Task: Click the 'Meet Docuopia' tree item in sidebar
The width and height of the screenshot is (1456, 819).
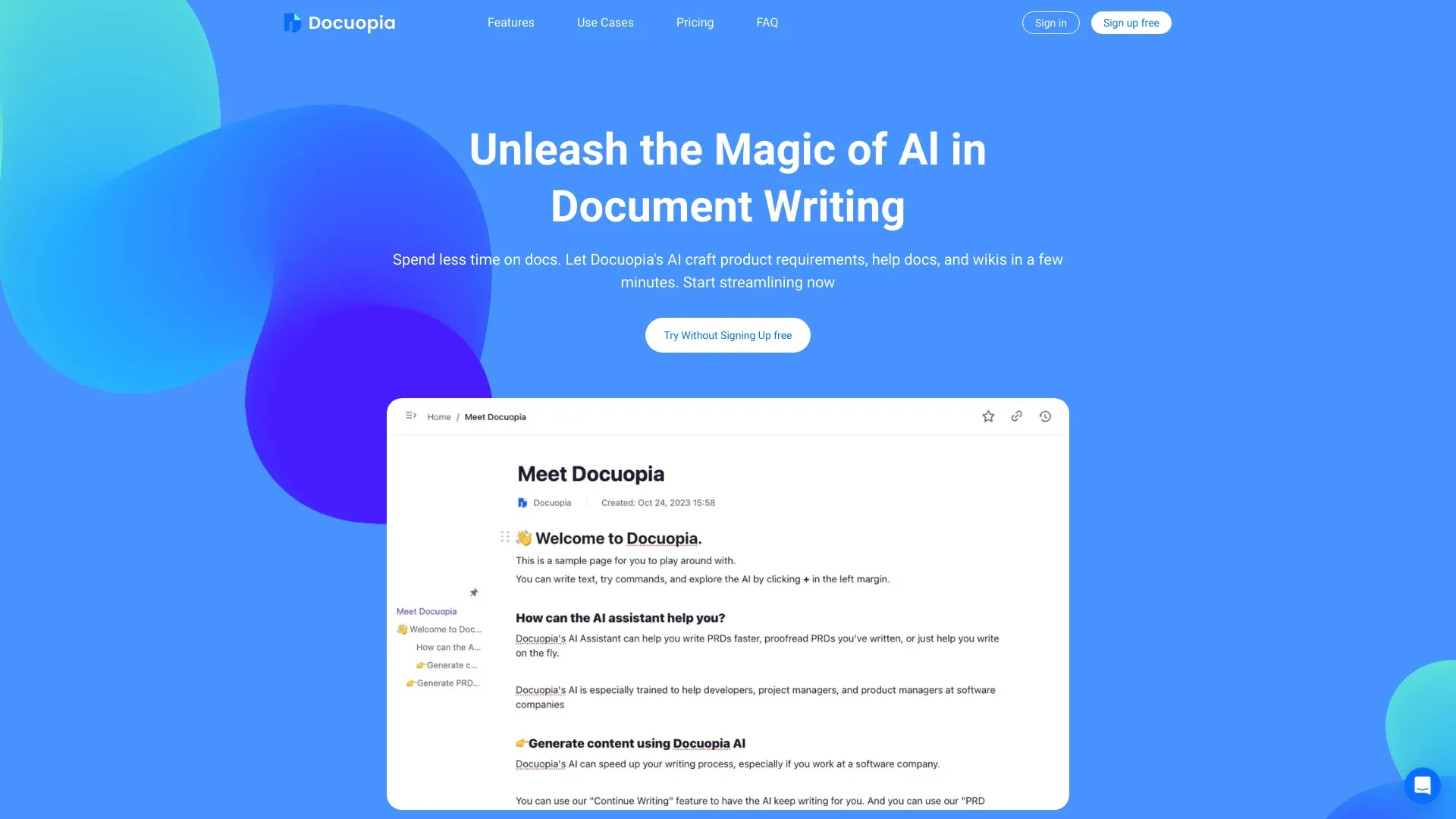Action: coord(426,610)
